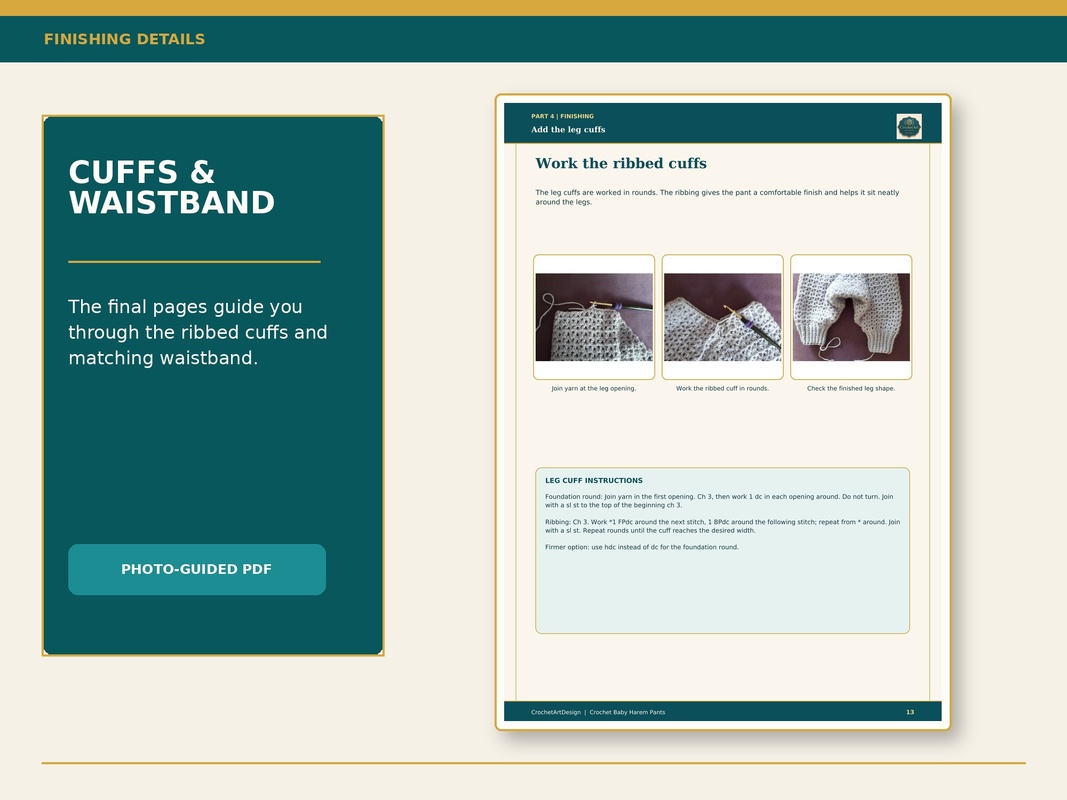Click the PART 4 | FINISHING label

pyautogui.click(x=562, y=116)
